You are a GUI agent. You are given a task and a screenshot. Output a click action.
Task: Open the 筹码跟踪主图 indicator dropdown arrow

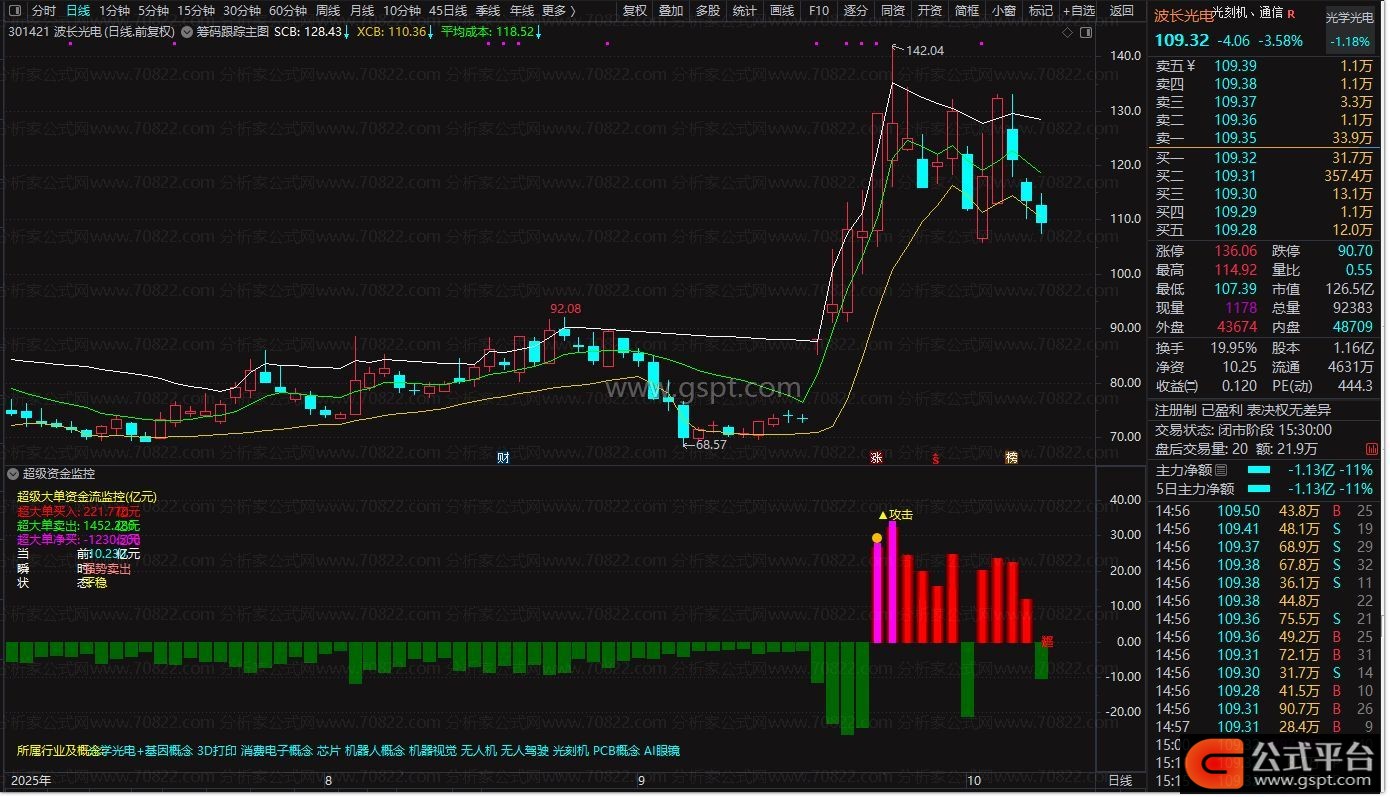click(187, 31)
